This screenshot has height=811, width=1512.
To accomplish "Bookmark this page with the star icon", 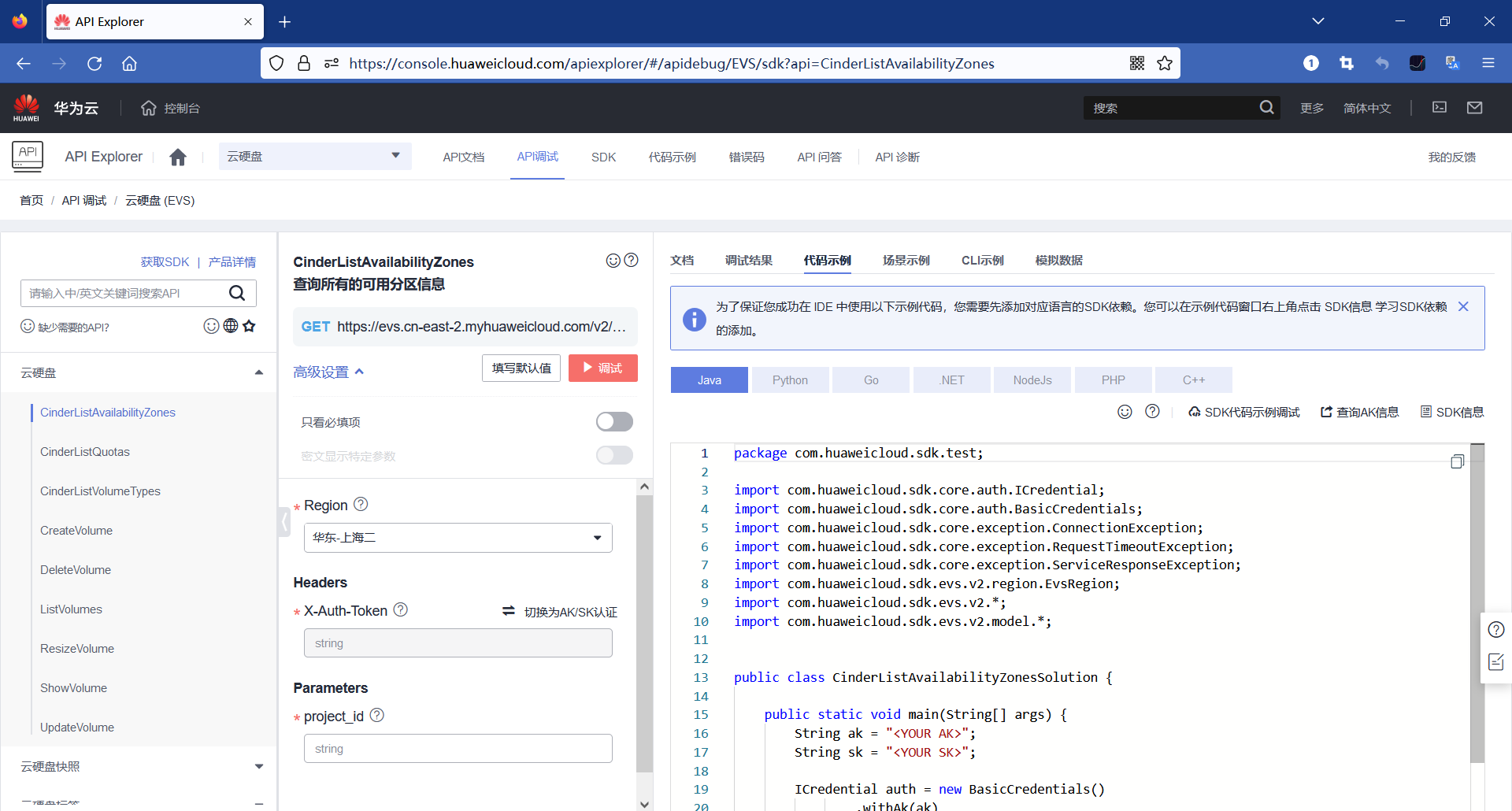I will [1165, 63].
